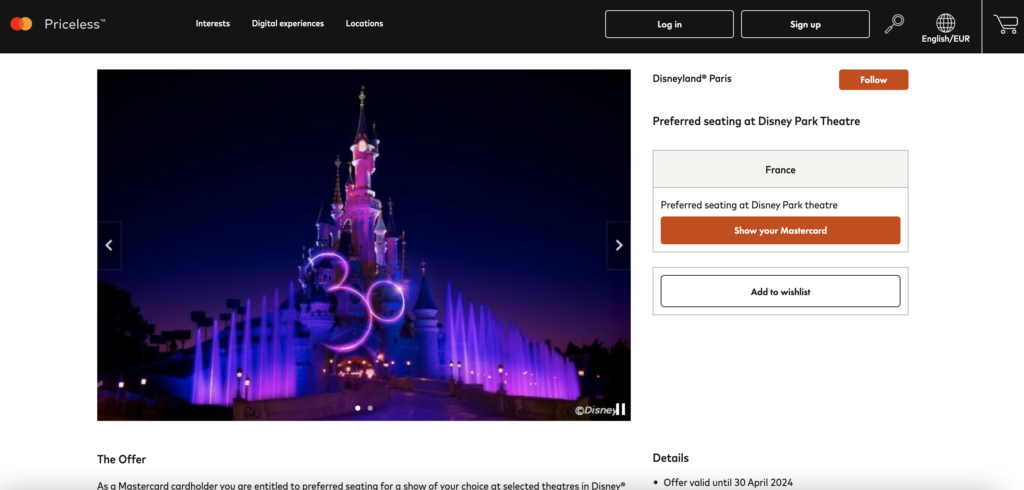Advance carousel with the right arrow
The height and width of the screenshot is (490, 1024).
[618, 245]
